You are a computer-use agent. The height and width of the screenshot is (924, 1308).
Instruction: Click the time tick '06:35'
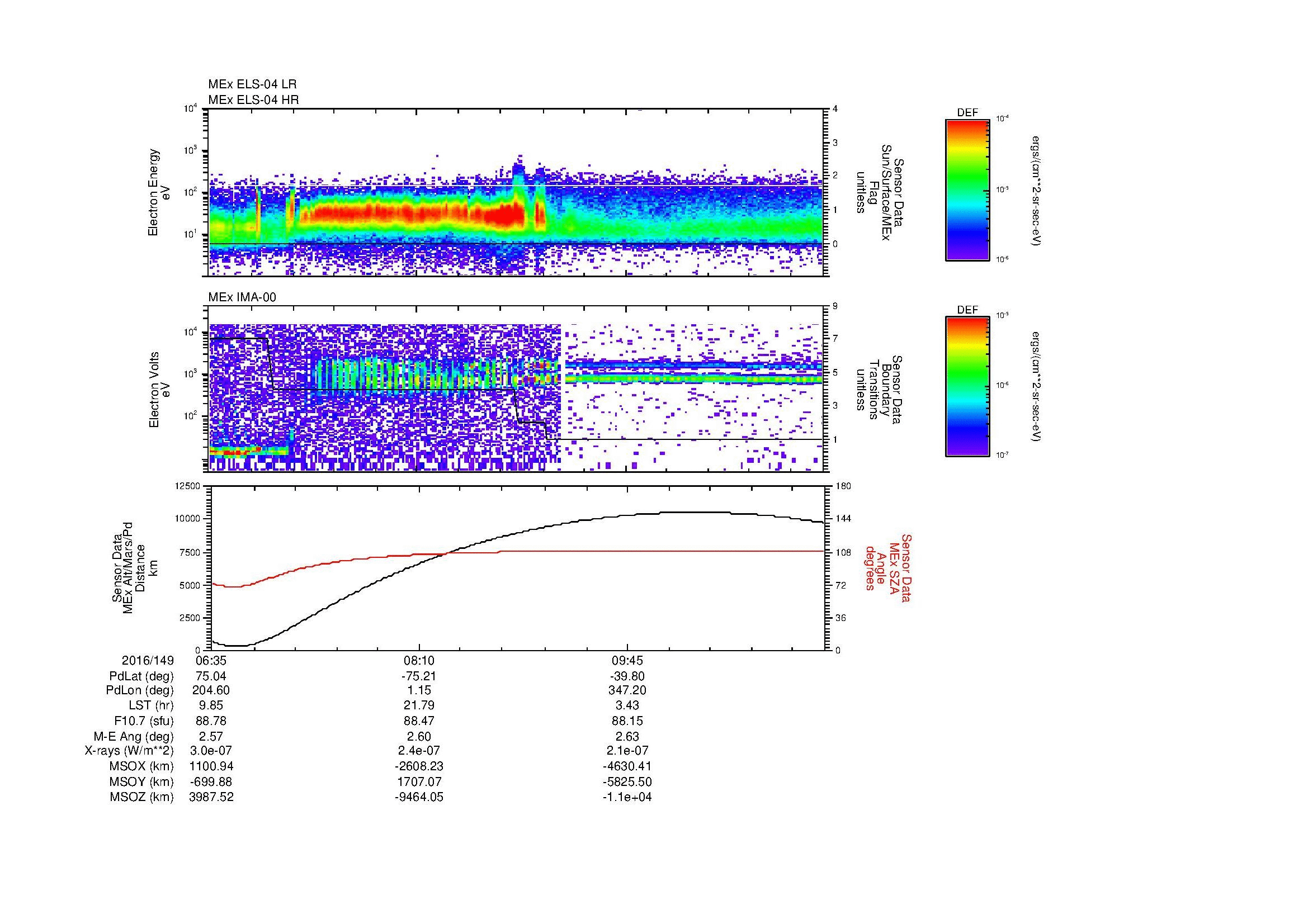(x=211, y=660)
